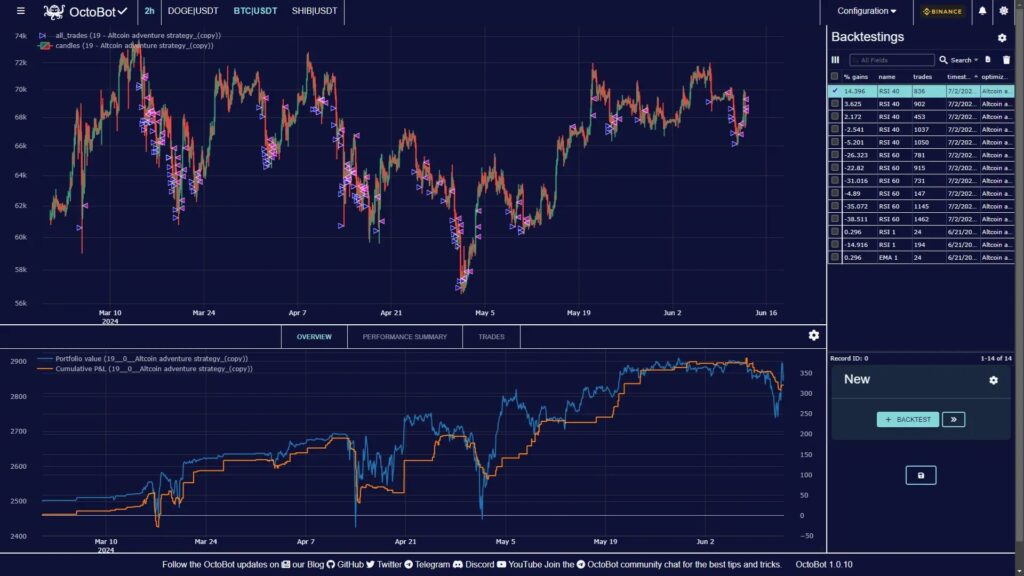1024x576 pixels.
Task: Expand the Configuration dropdown
Action: pos(866,11)
